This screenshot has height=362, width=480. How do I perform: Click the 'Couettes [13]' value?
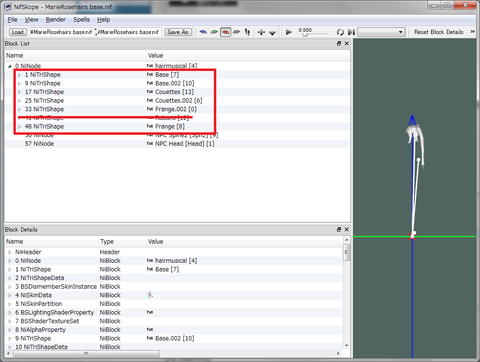[x=174, y=92]
